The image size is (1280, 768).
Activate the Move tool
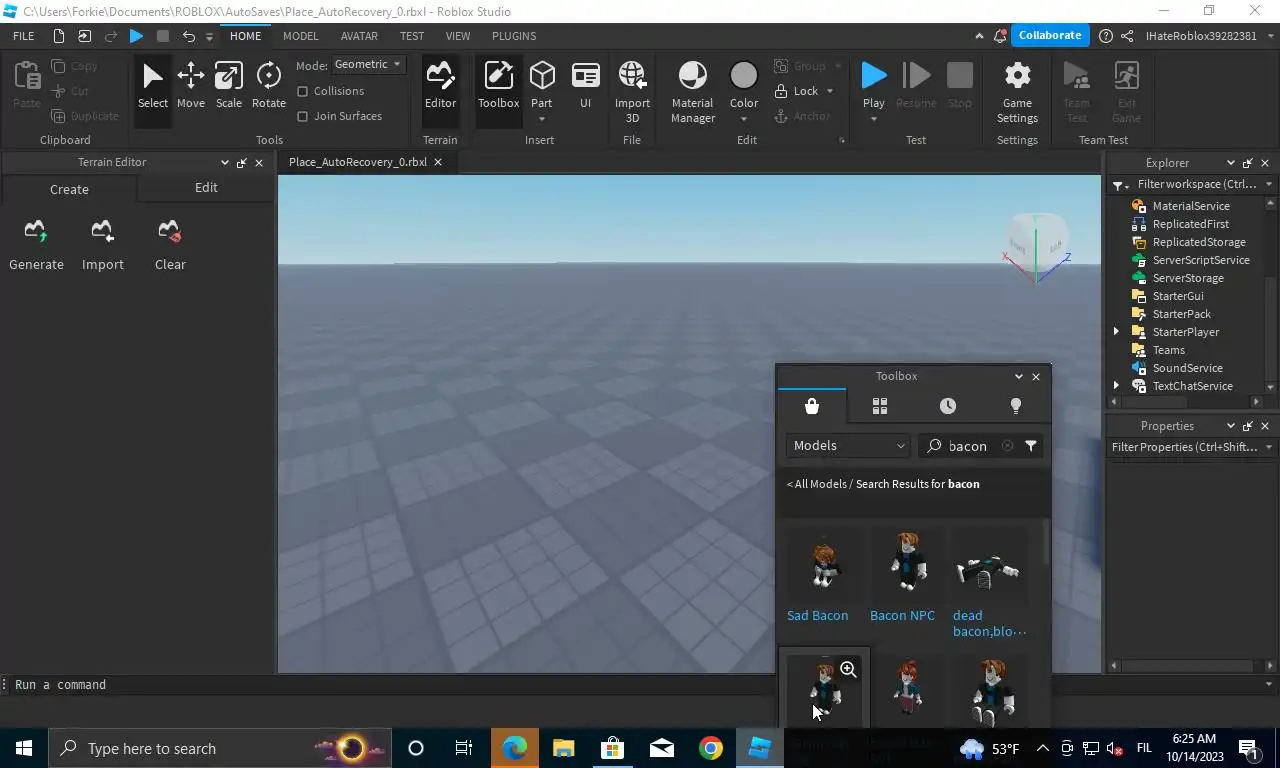[x=190, y=86]
